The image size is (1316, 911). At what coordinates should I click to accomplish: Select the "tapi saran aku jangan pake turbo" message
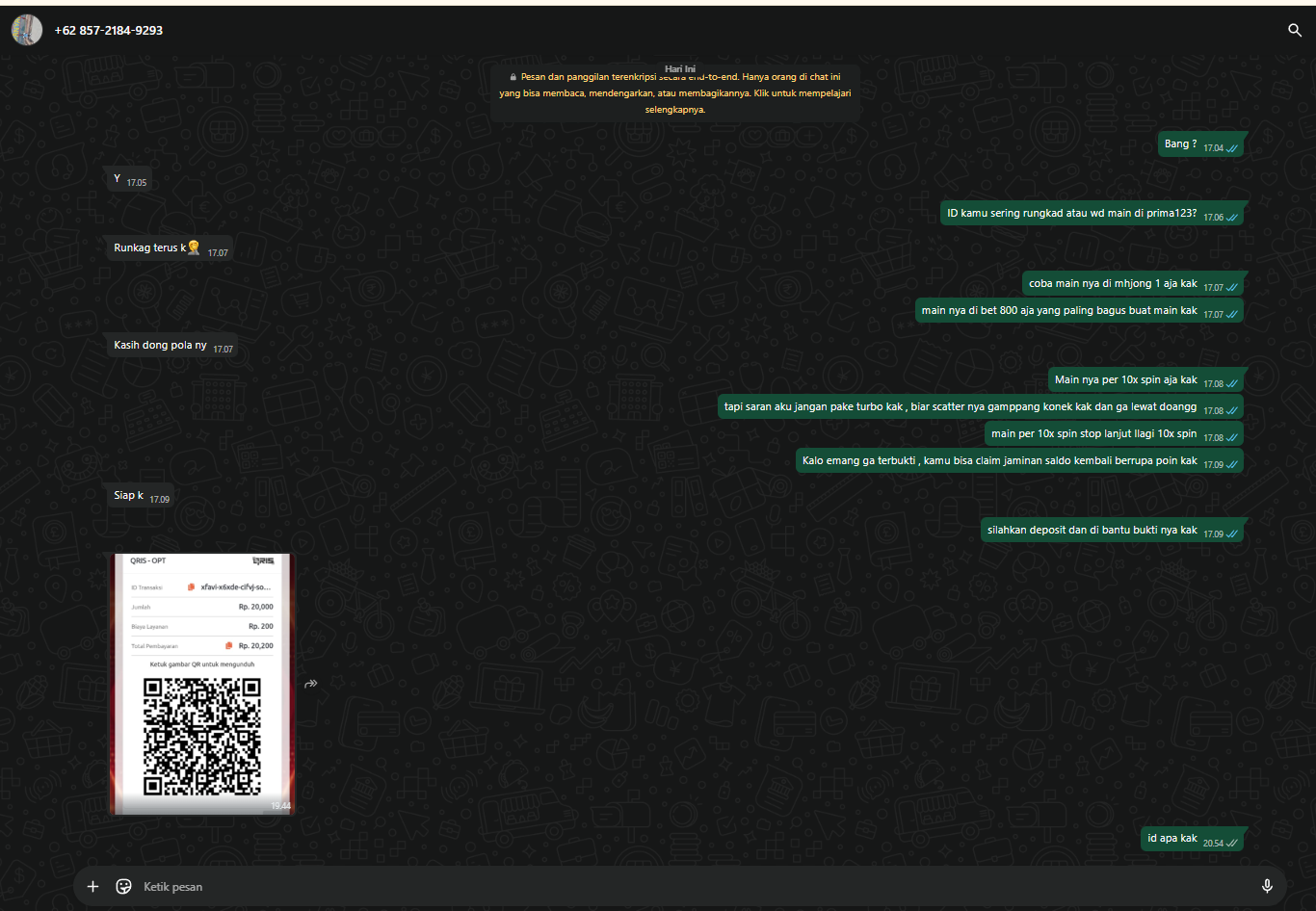(982, 407)
